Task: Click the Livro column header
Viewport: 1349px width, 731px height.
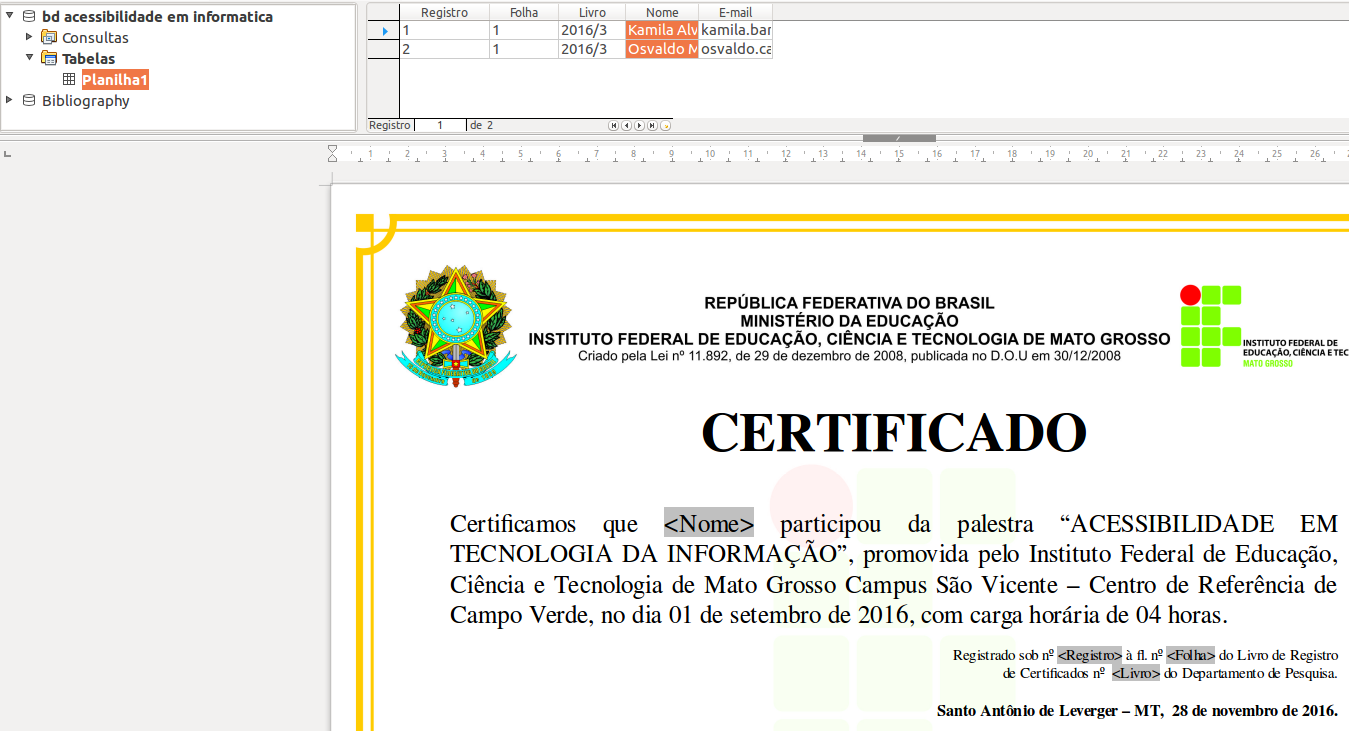Action: click(x=592, y=12)
